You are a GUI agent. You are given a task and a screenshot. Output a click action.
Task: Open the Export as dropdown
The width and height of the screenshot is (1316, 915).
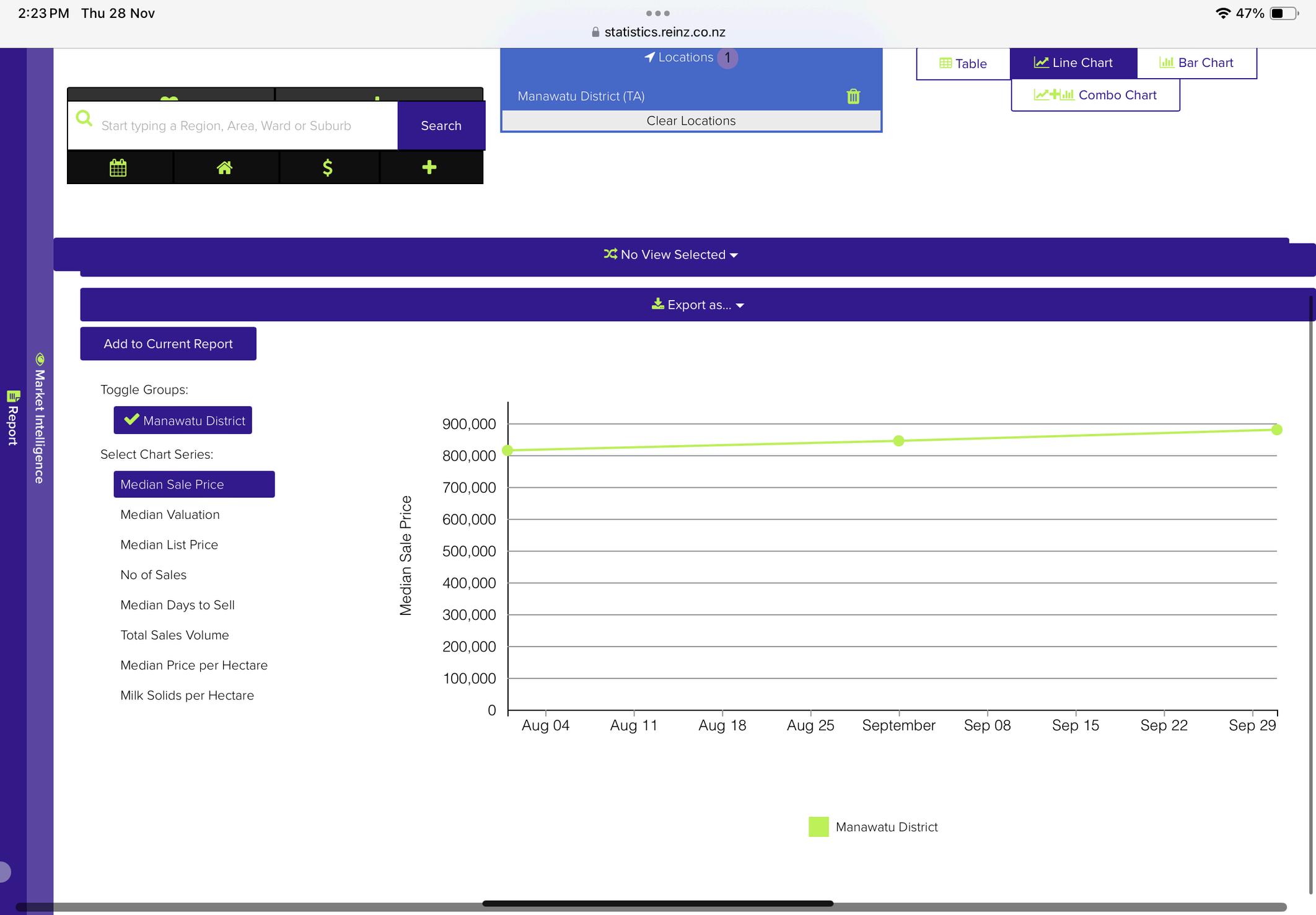[698, 305]
